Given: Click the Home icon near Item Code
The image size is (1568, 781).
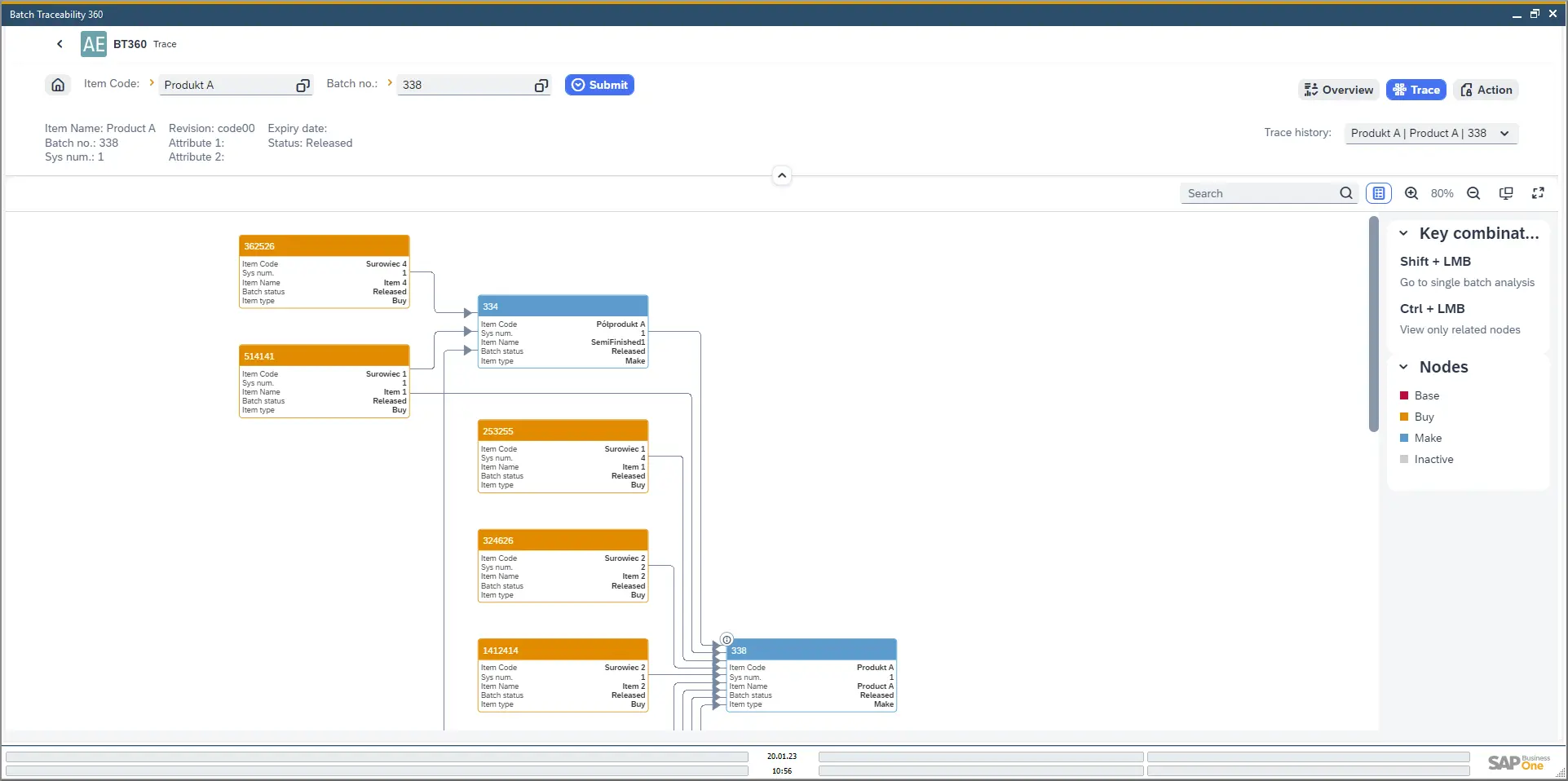Looking at the screenshot, I should pos(57,84).
